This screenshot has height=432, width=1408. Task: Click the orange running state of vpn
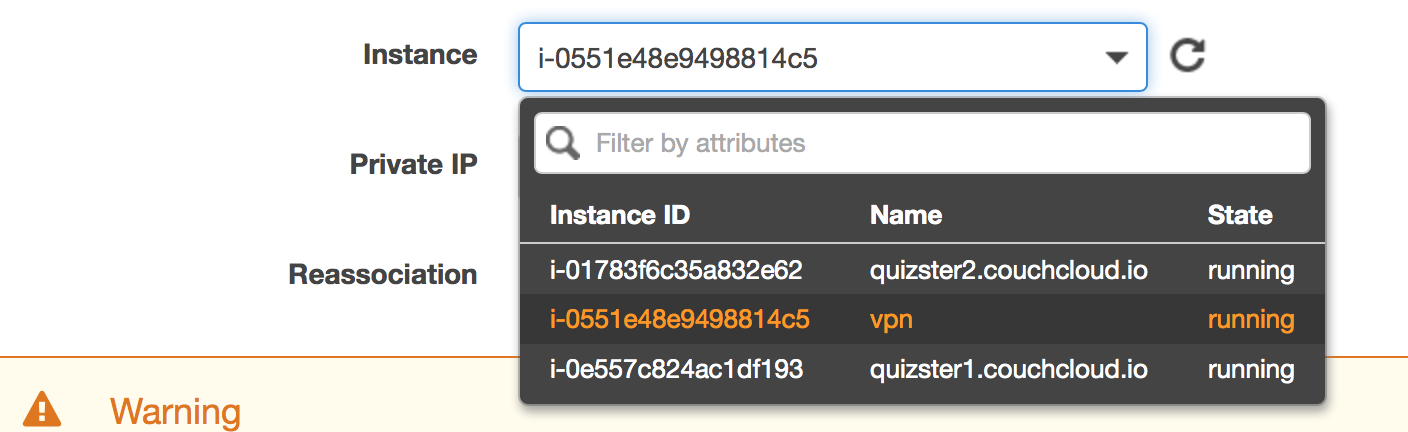point(1251,320)
